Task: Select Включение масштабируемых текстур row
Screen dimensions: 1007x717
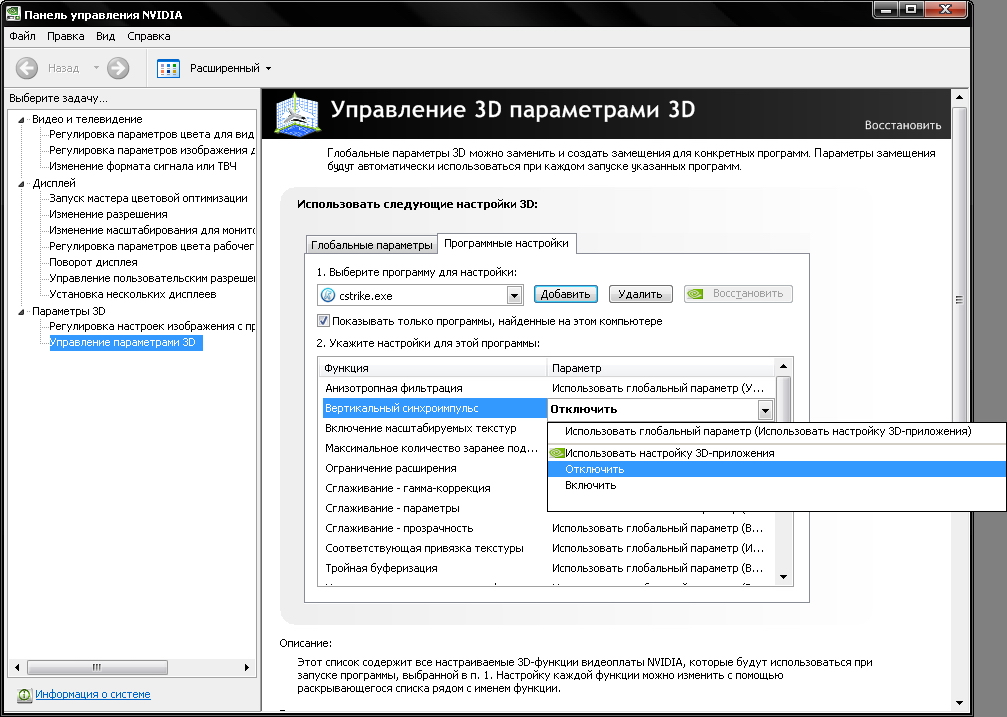Action: 435,429
